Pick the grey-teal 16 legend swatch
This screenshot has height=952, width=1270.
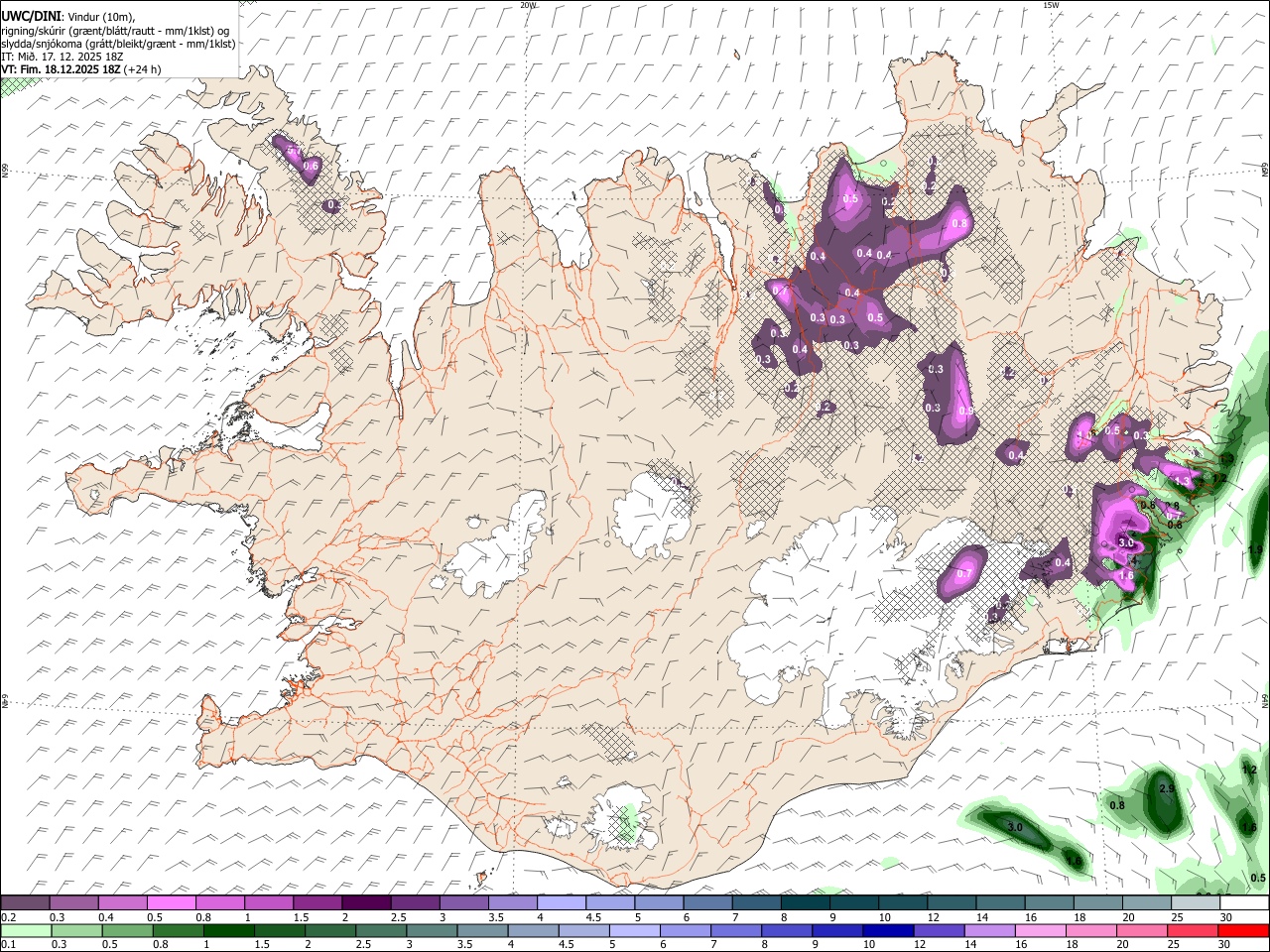(x=1048, y=902)
